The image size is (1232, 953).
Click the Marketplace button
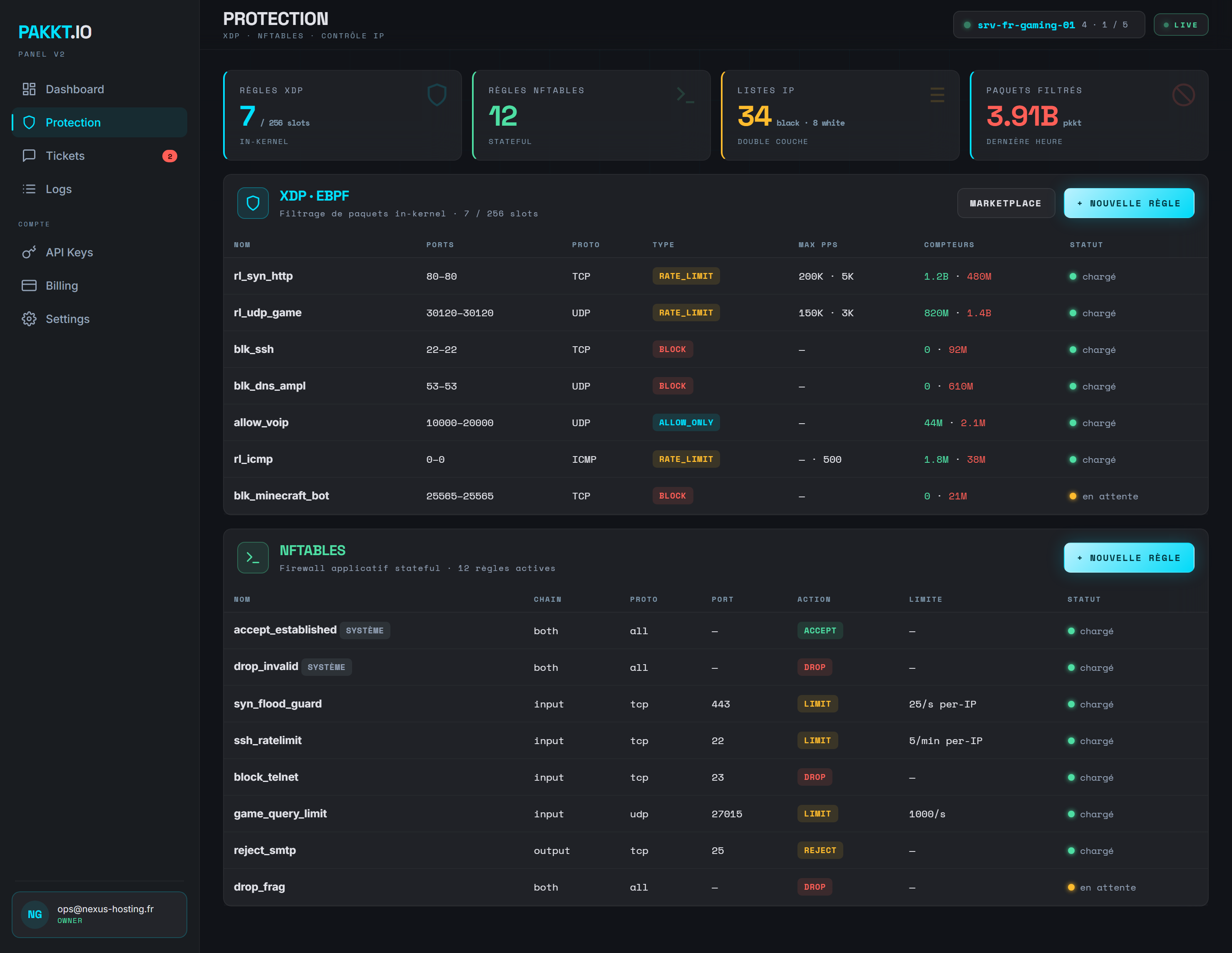coord(1005,203)
